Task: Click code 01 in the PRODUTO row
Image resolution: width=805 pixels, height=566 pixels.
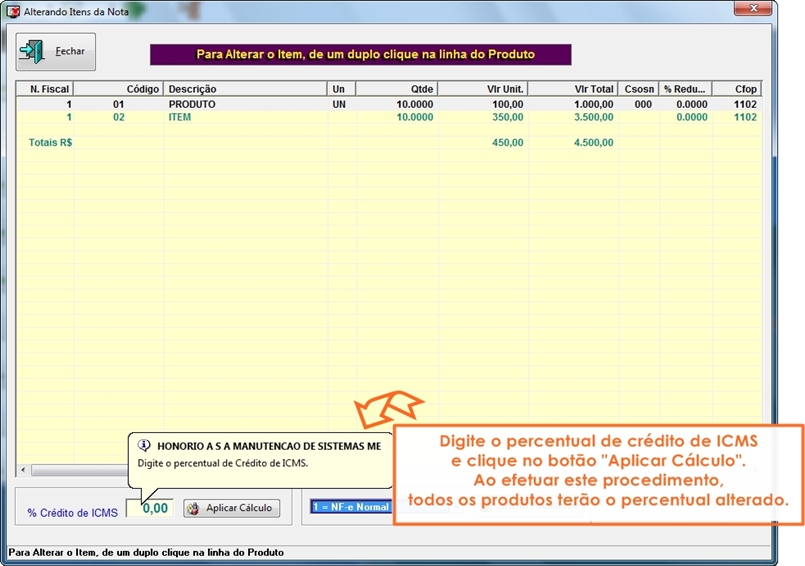Action: click(119, 104)
